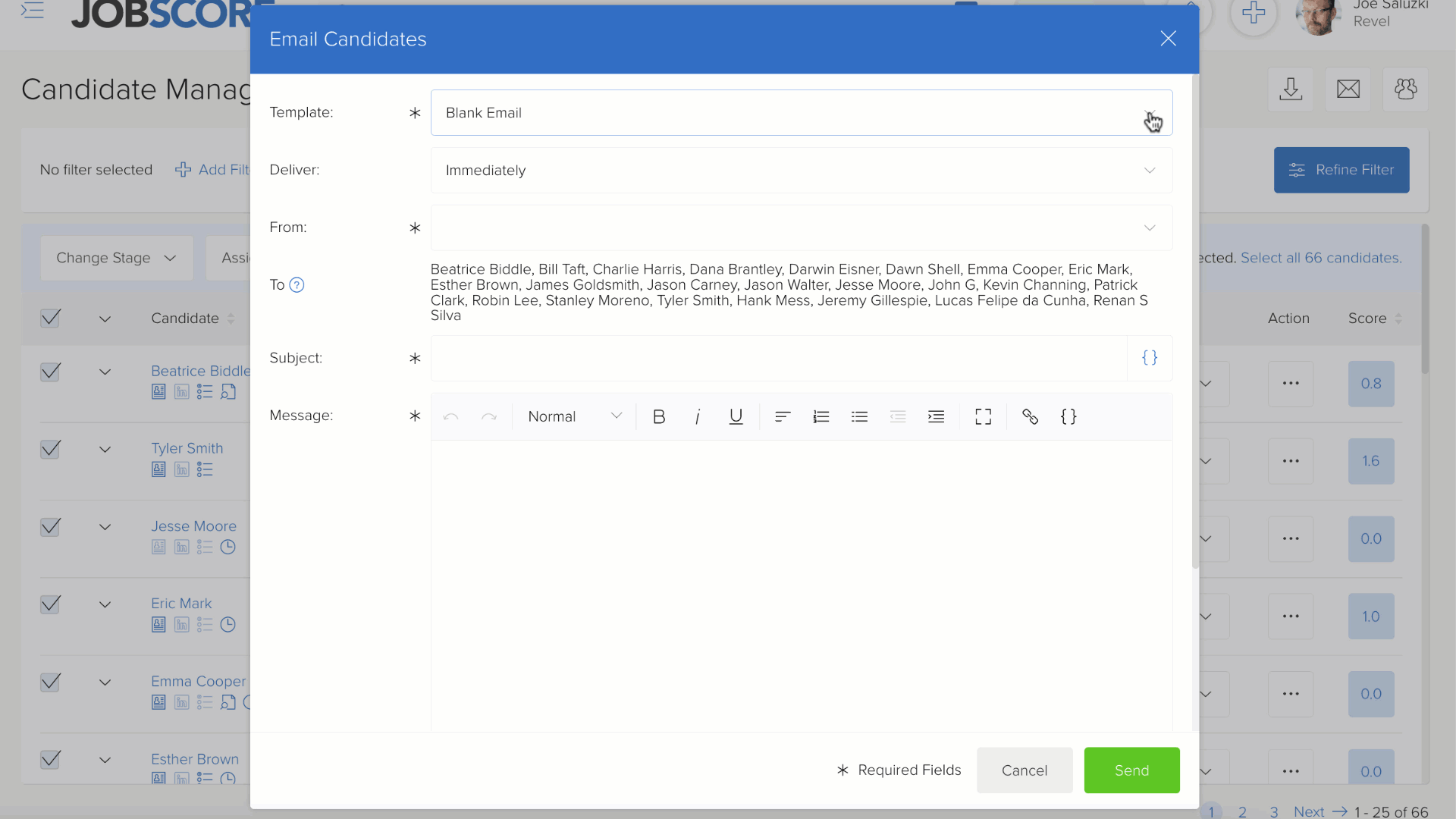Uncheck the select-all checkbox in the table header
1456x819 pixels.
(50, 318)
